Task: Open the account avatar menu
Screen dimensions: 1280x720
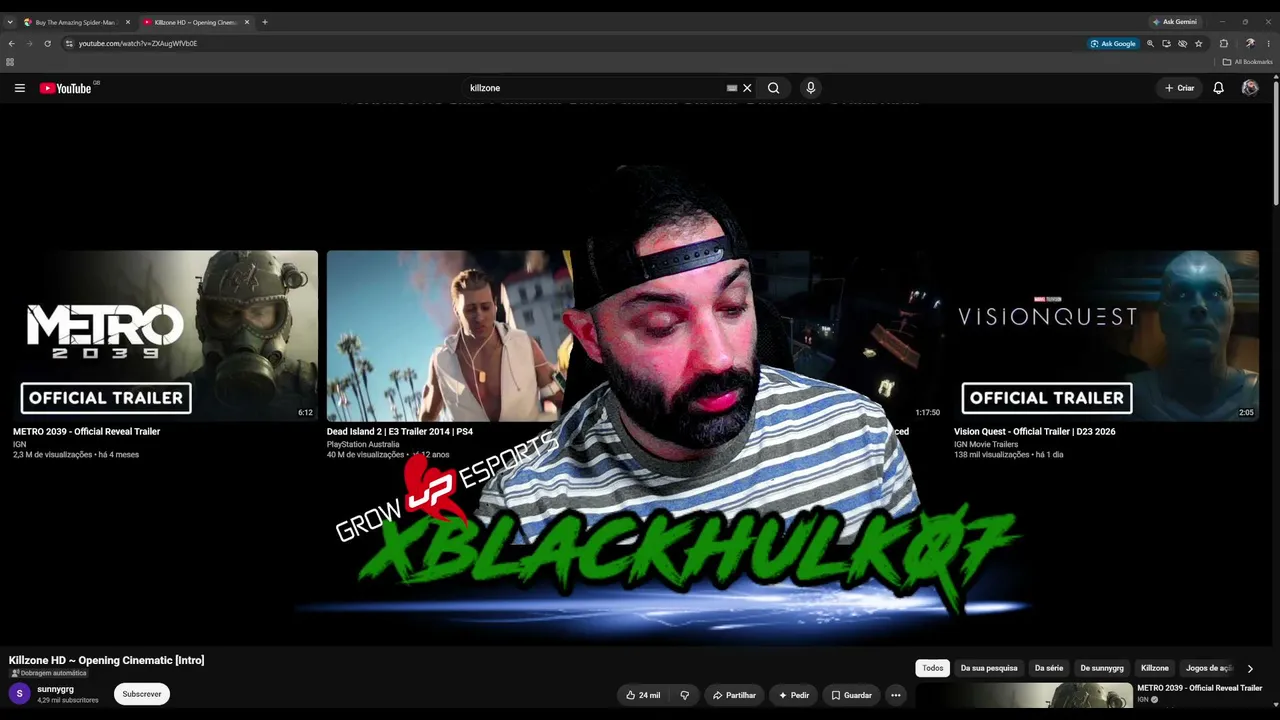Action: click(1250, 88)
